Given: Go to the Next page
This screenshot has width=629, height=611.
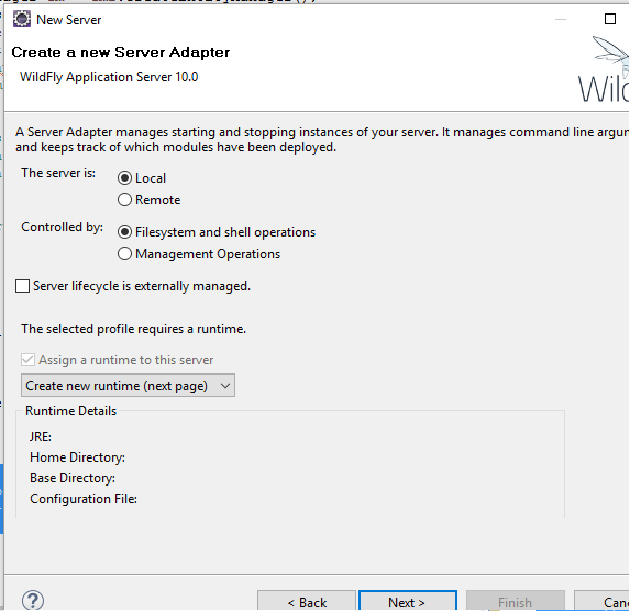Looking at the screenshot, I should tap(407, 601).
